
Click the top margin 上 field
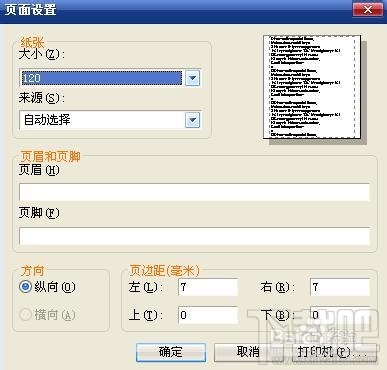[208, 315]
